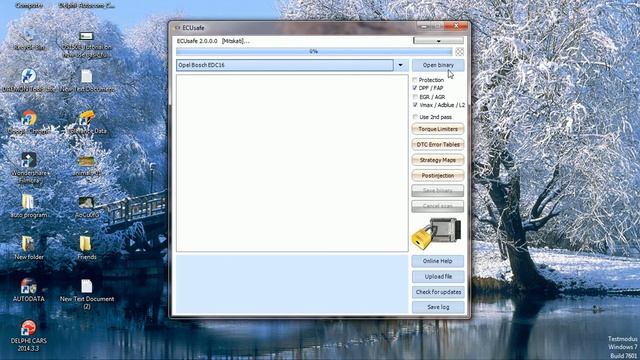Screen dimensions: 640x360
Task: Toggle the Vmax / Adblue checkbox
Action: coord(415,105)
